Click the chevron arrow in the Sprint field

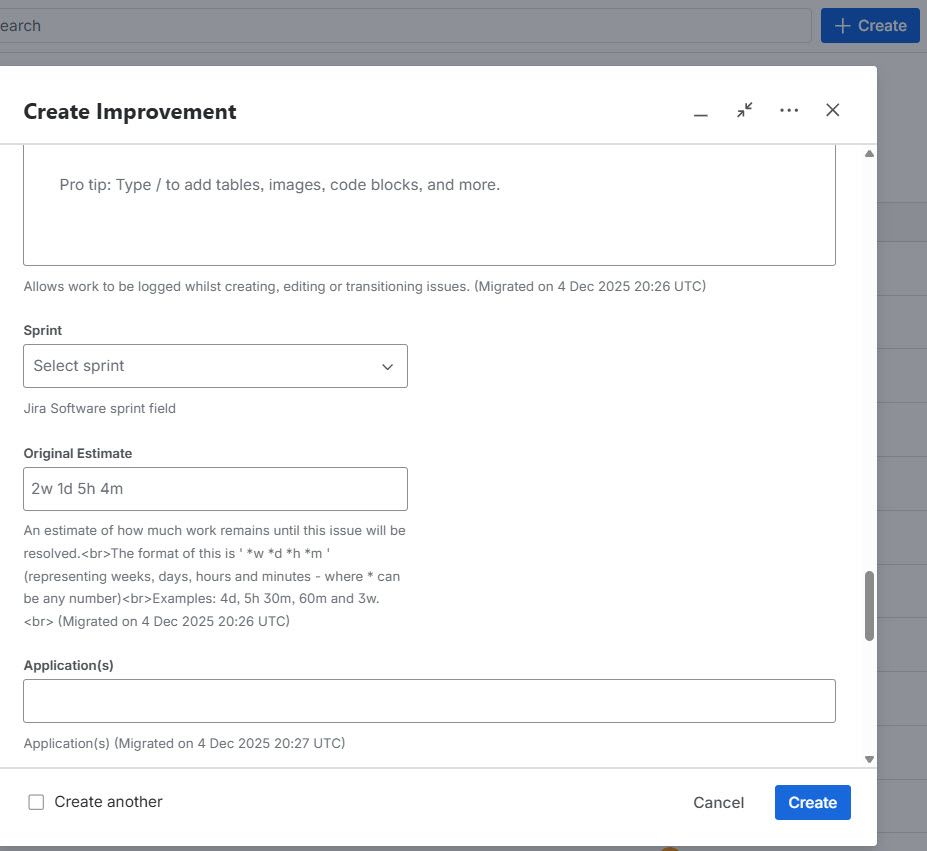click(388, 367)
